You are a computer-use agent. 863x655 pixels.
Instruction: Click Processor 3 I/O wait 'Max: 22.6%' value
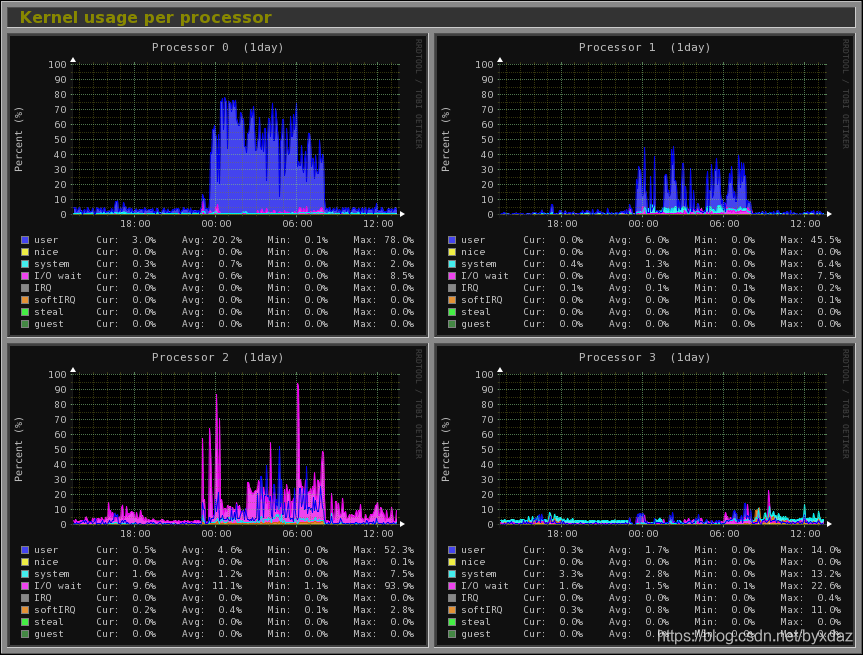point(811,586)
